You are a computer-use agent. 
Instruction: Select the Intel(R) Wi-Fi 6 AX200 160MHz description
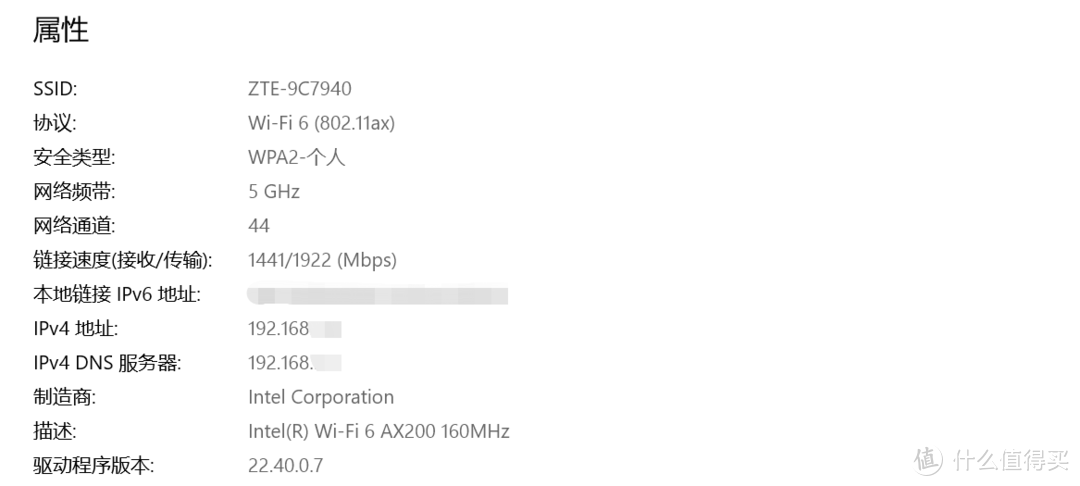[x=378, y=432]
